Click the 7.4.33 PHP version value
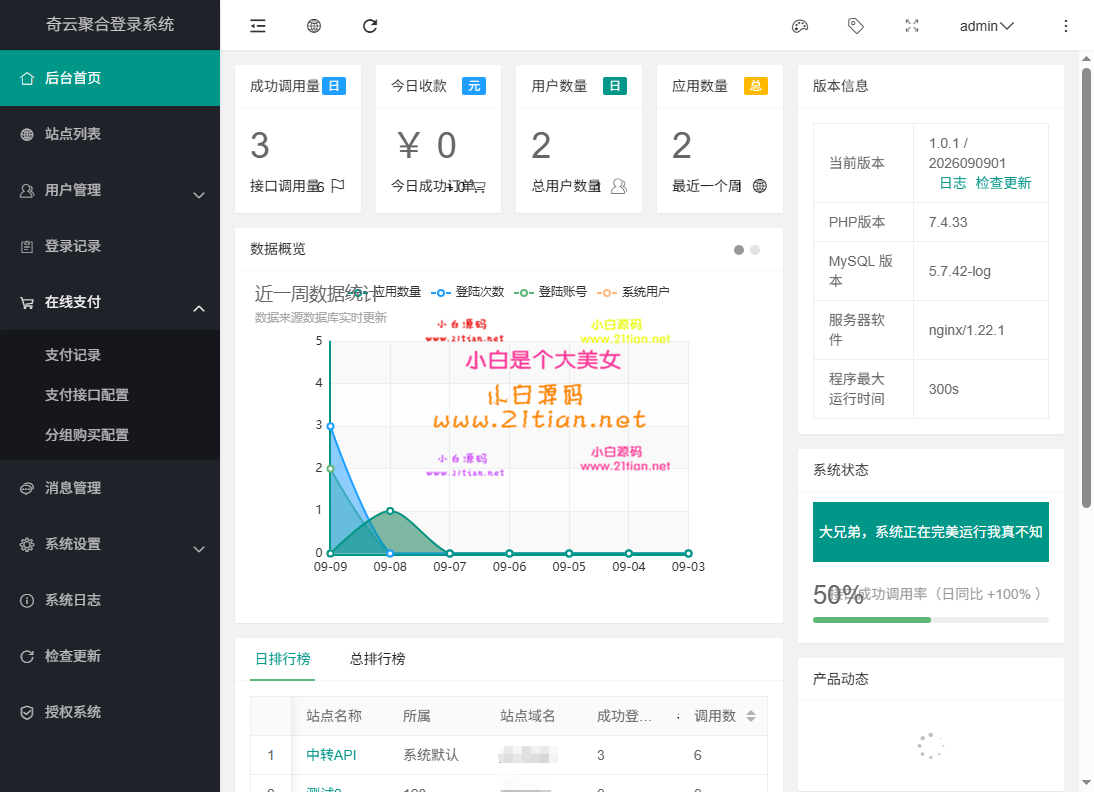This screenshot has width=1094, height=792. pyautogui.click(x=947, y=222)
